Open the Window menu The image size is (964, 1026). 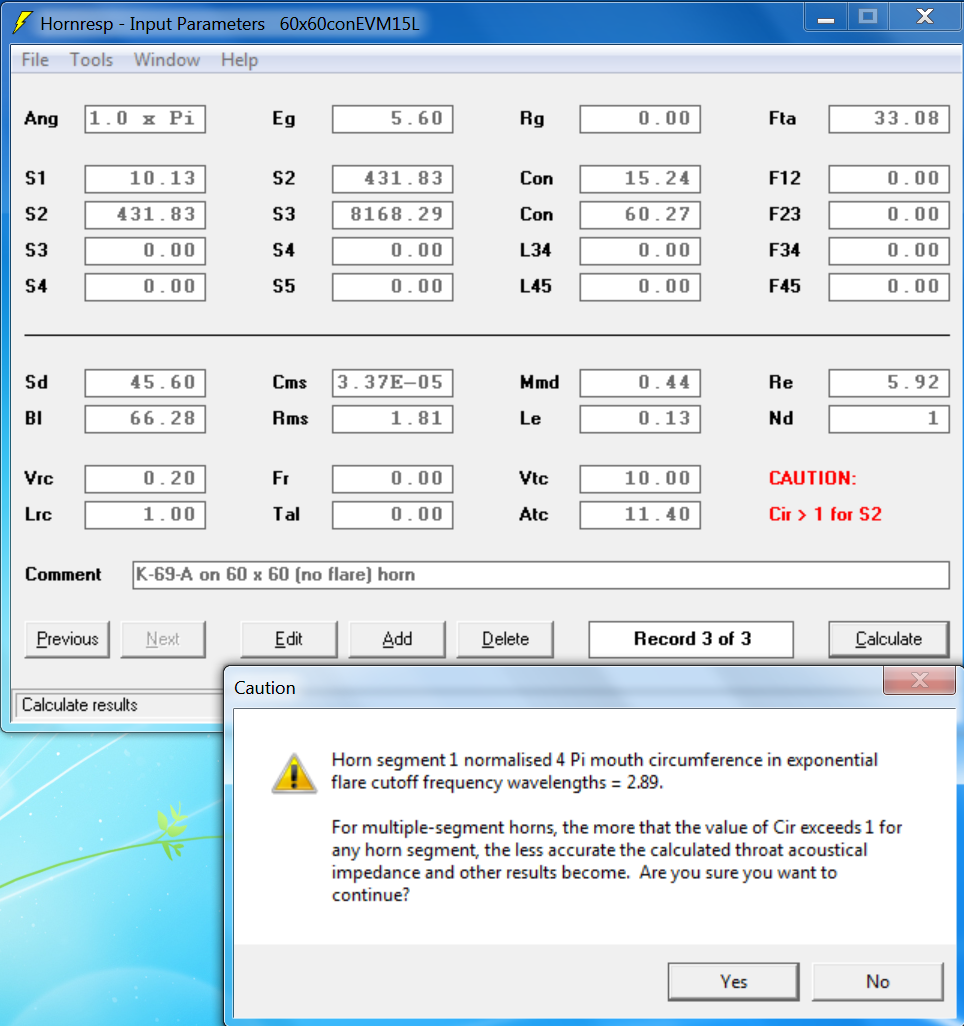click(x=167, y=60)
